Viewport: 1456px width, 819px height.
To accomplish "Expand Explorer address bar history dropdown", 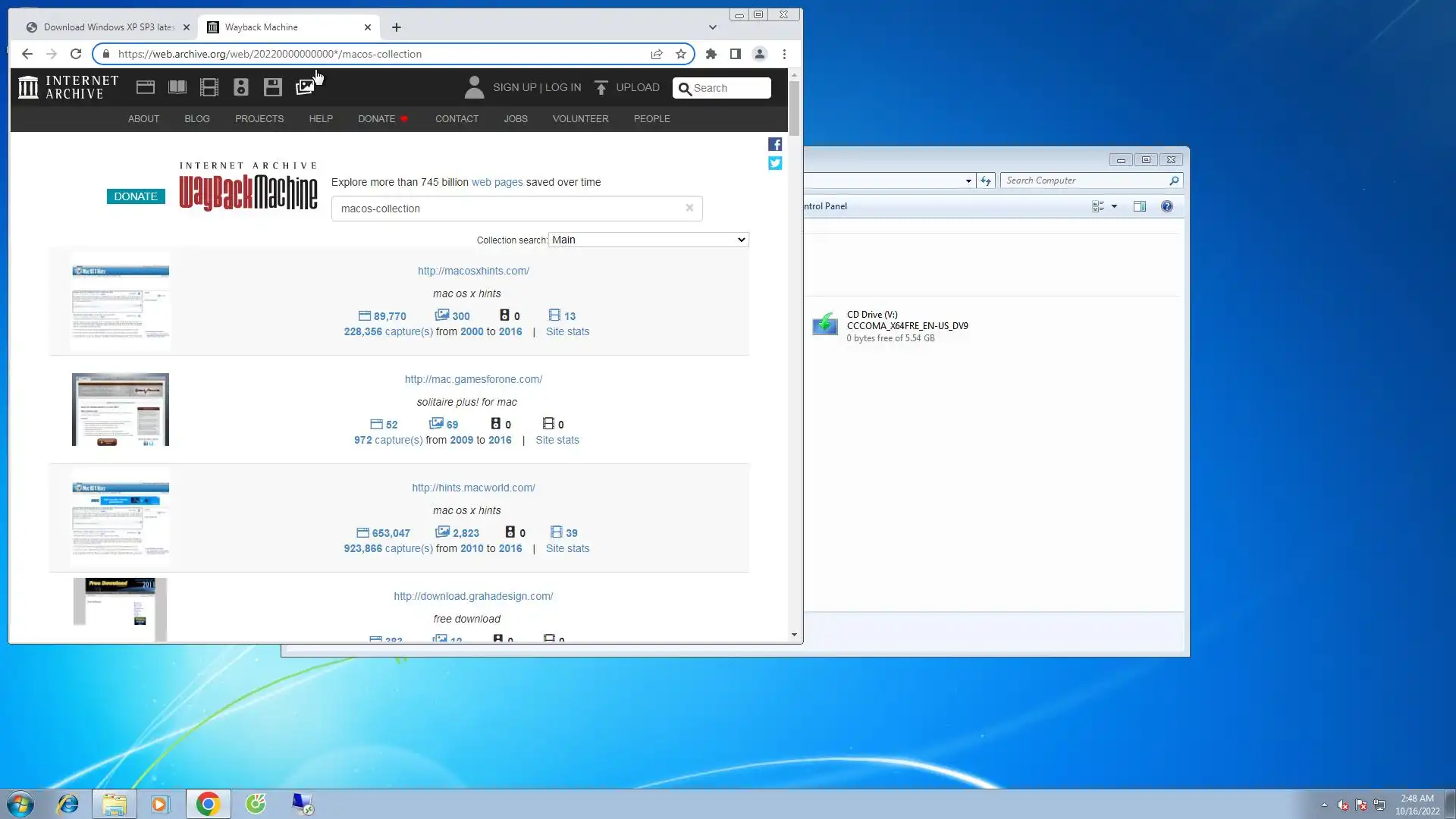I will 968,180.
